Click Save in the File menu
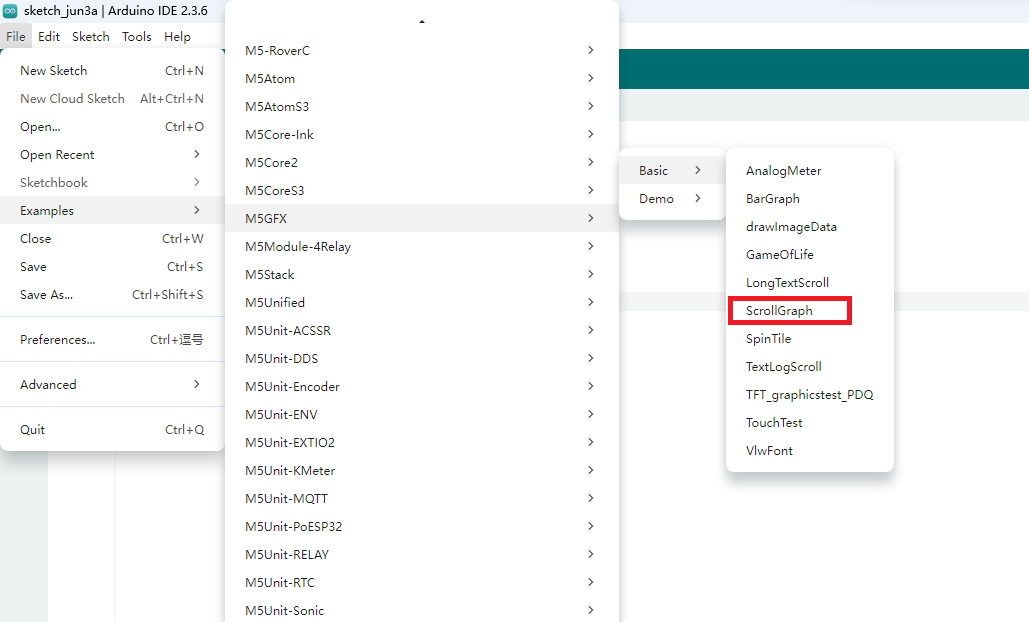The width and height of the screenshot is (1029, 622). click(x=112, y=266)
